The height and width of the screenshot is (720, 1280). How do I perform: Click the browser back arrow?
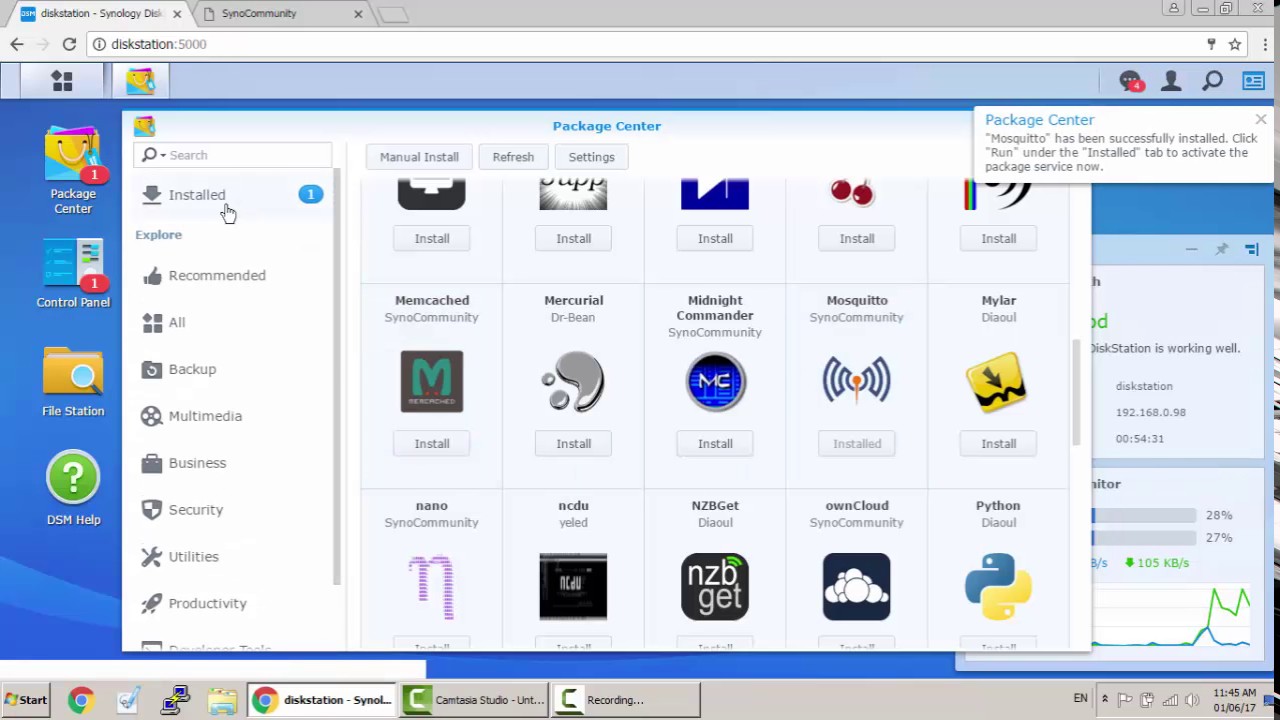pyautogui.click(x=17, y=44)
